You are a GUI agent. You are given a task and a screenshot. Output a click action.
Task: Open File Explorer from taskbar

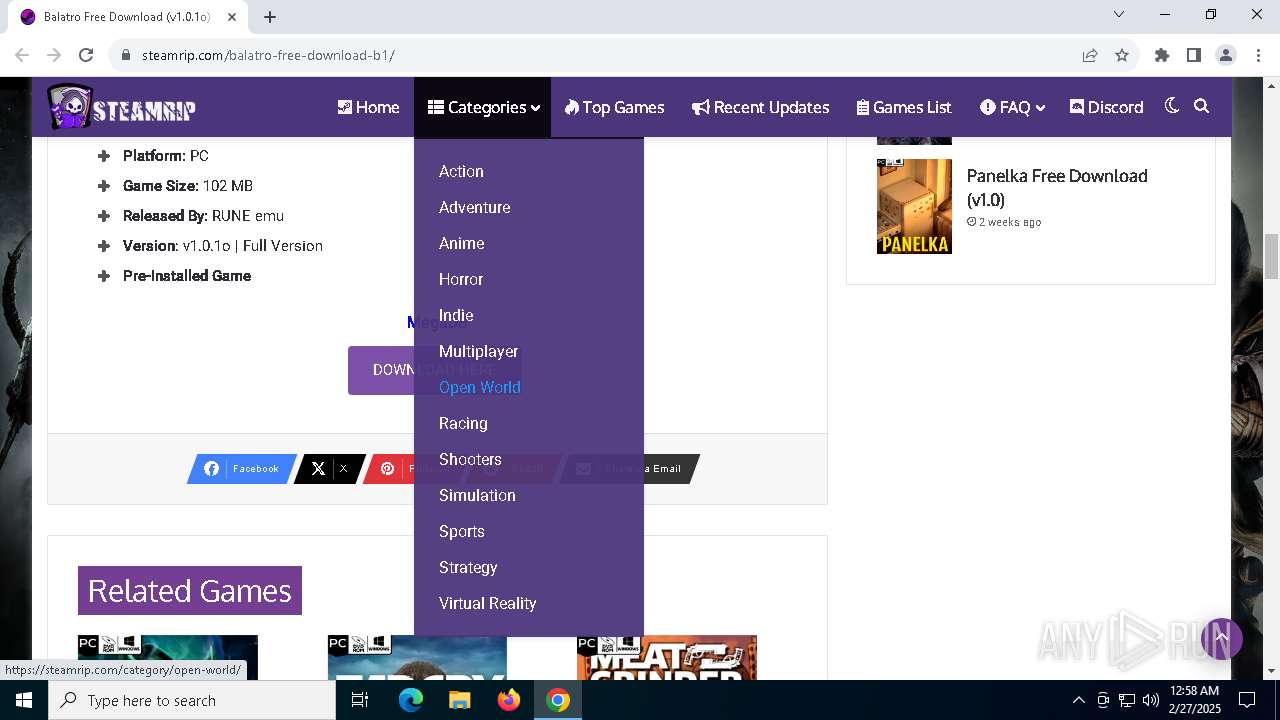click(460, 700)
